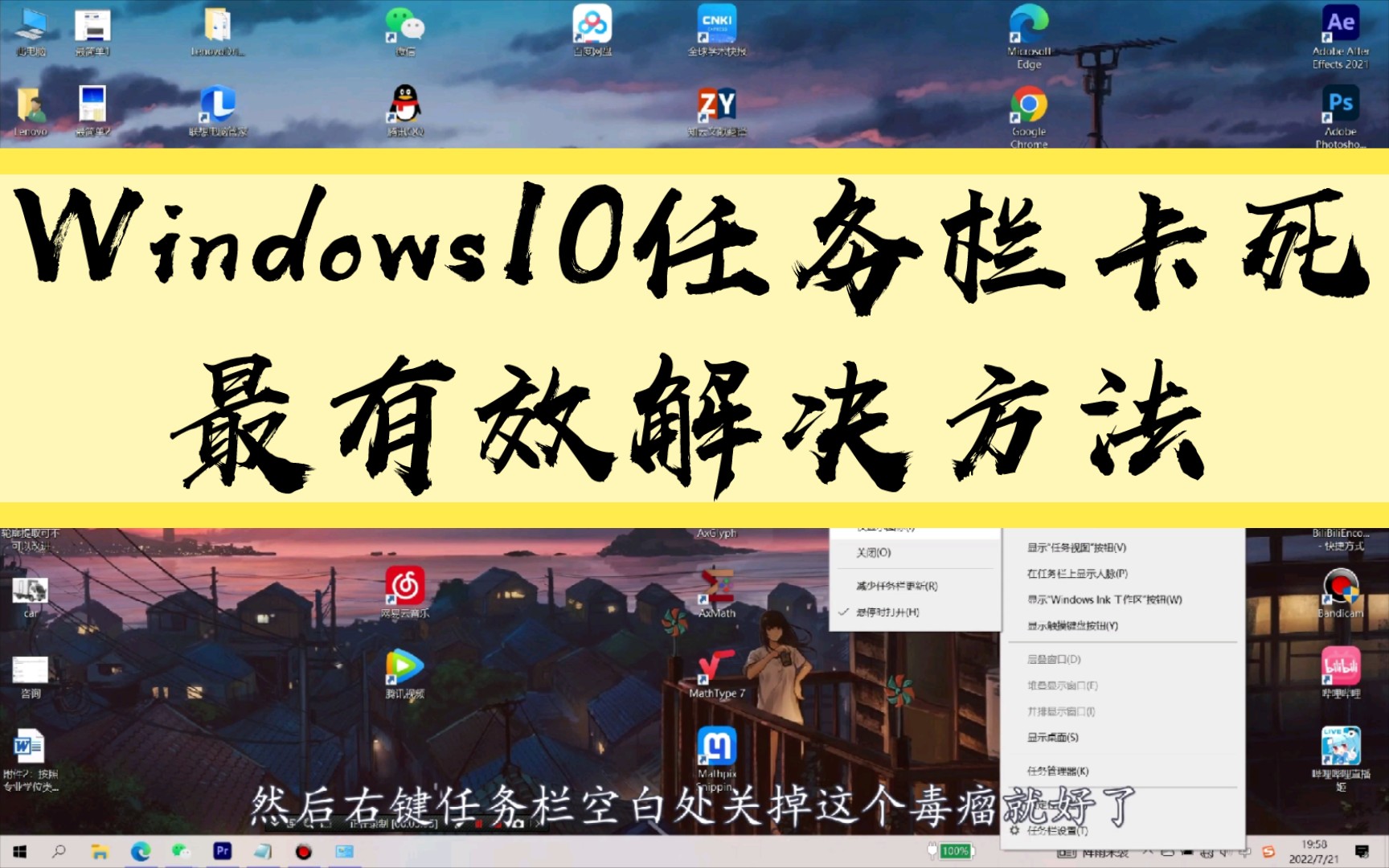Viewport: 1389px width, 868px height.
Task: Open taskbar search magnifier
Action: (59, 851)
